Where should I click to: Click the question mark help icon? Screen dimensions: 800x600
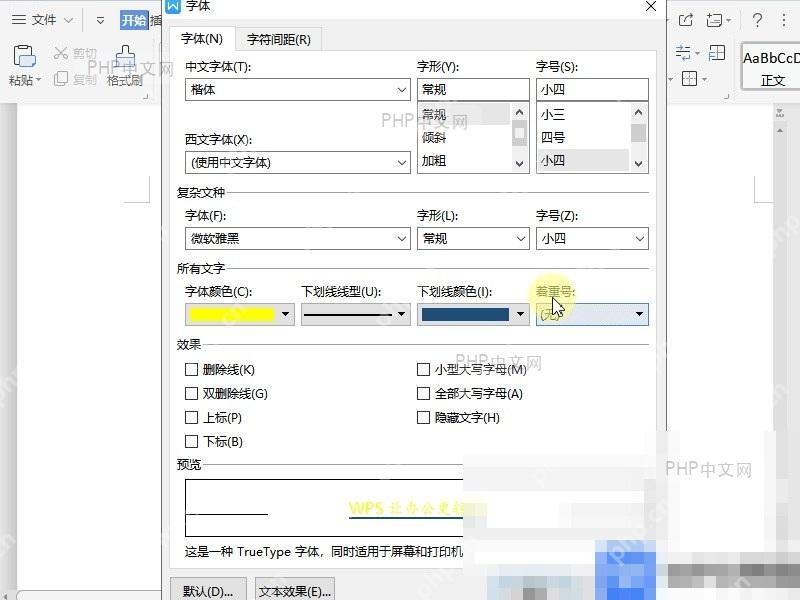point(758,20)
